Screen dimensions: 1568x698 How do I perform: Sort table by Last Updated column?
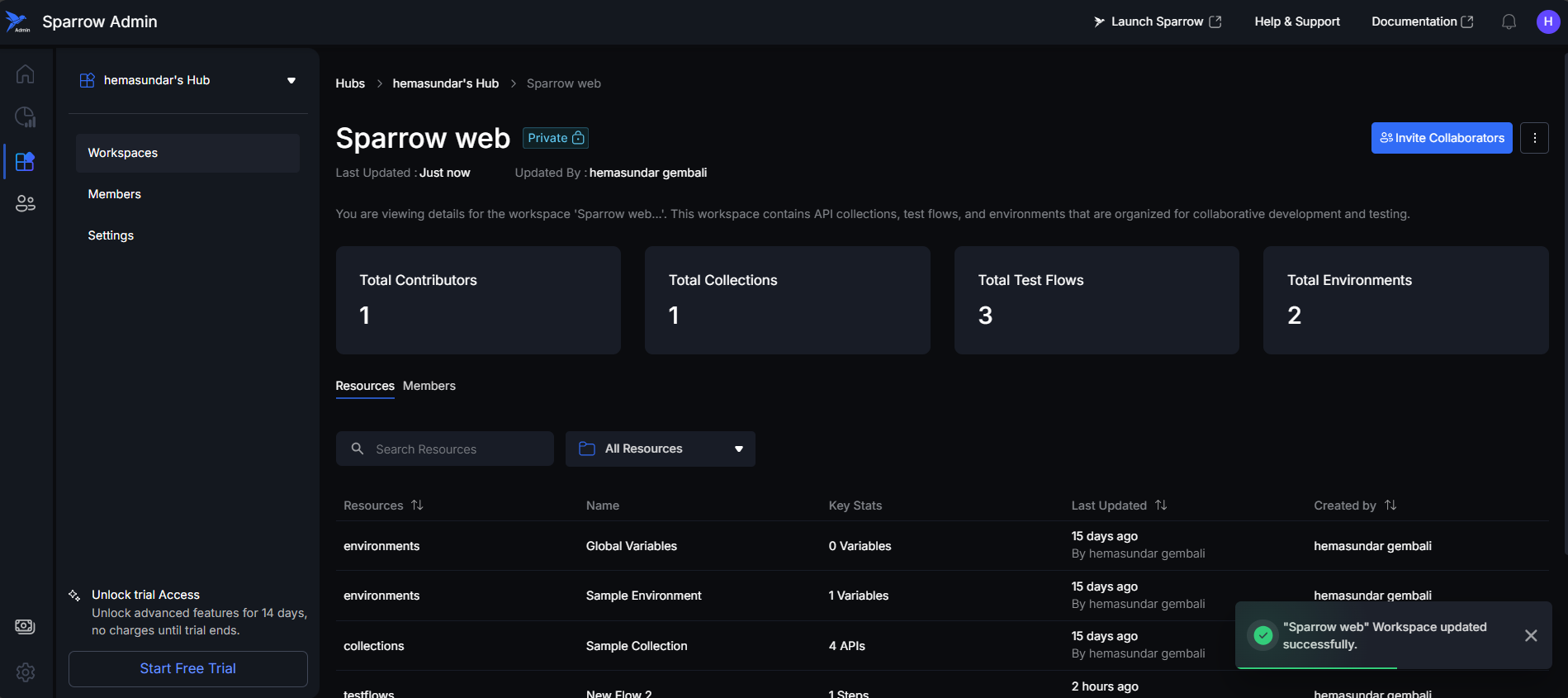[x=1161, y=505]
